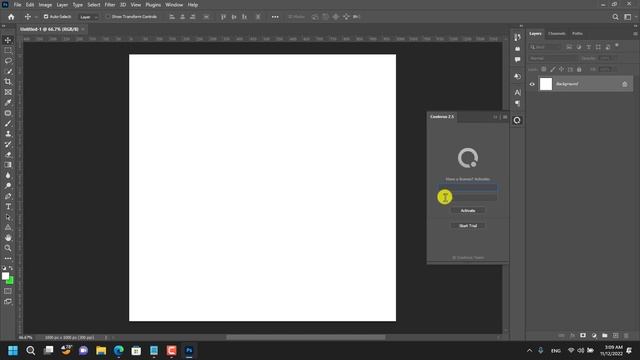
Task: Select the Eraser tool
Action: [8, 154]
